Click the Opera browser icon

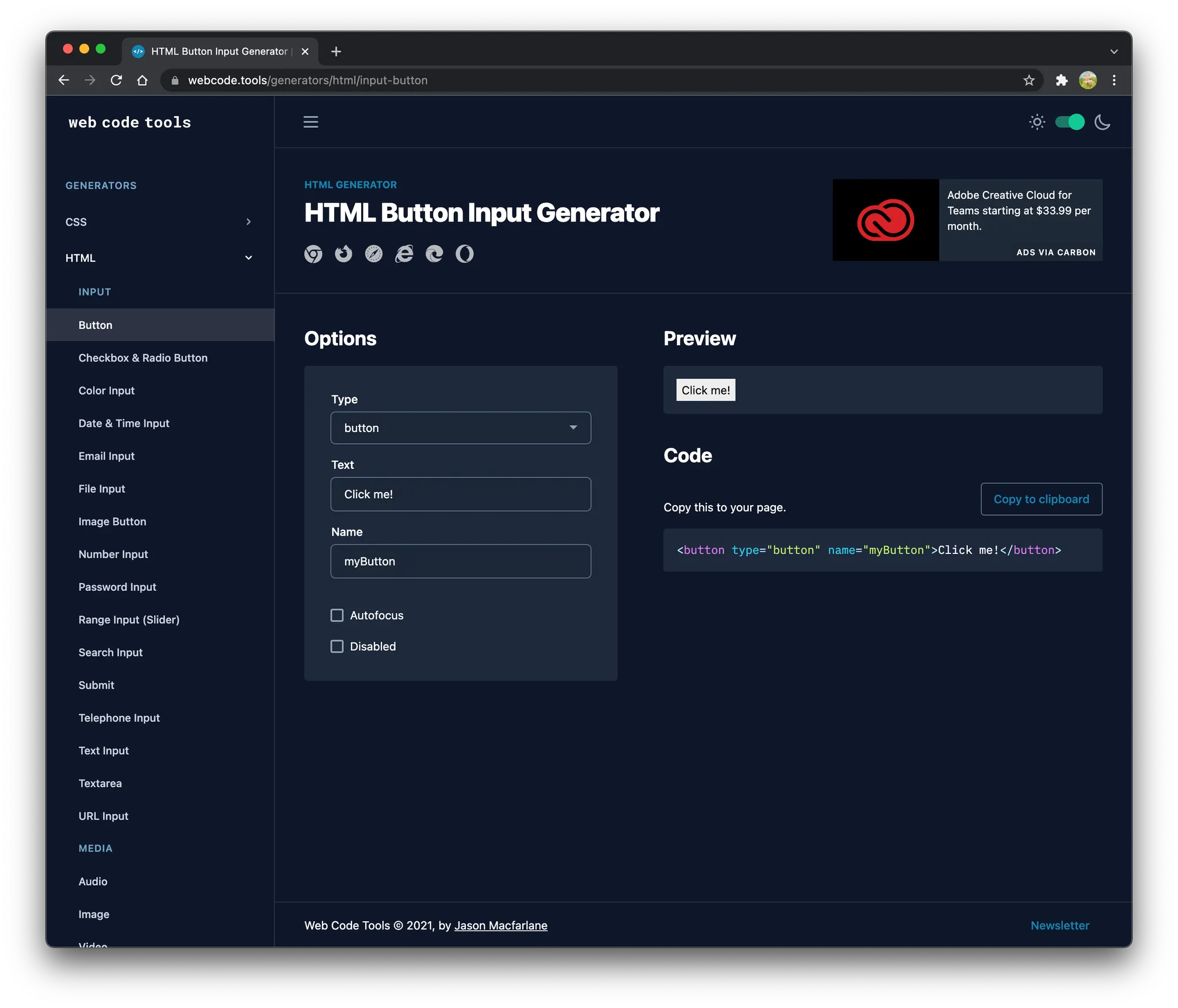[465, 254]
